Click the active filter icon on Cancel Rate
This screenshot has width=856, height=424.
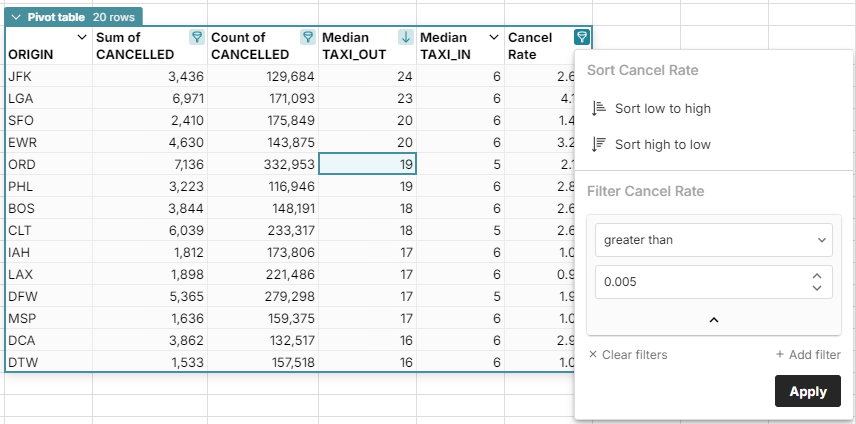coord(581,37)
